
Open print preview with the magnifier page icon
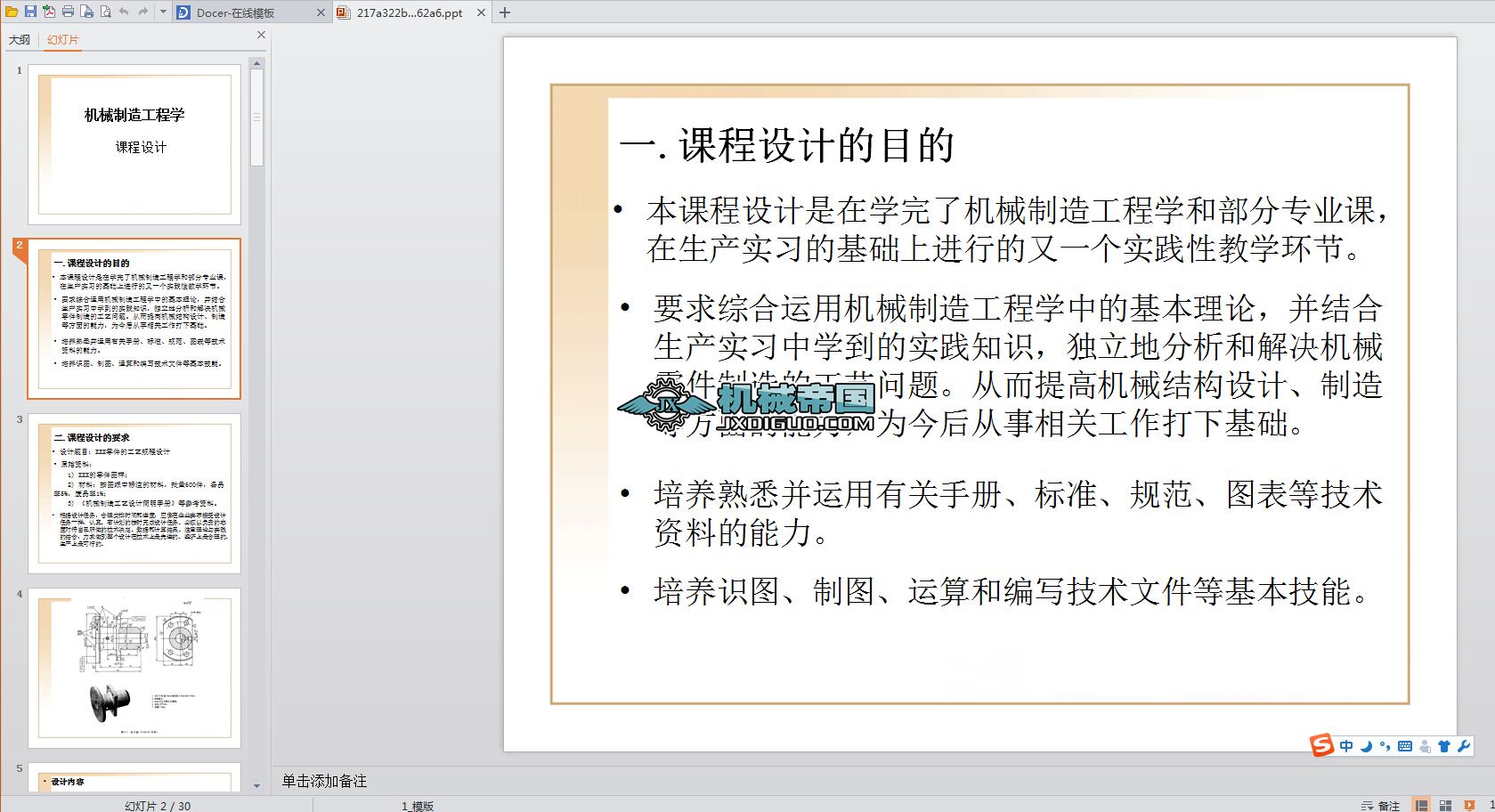pyautogui.click(x=105, y=12)
